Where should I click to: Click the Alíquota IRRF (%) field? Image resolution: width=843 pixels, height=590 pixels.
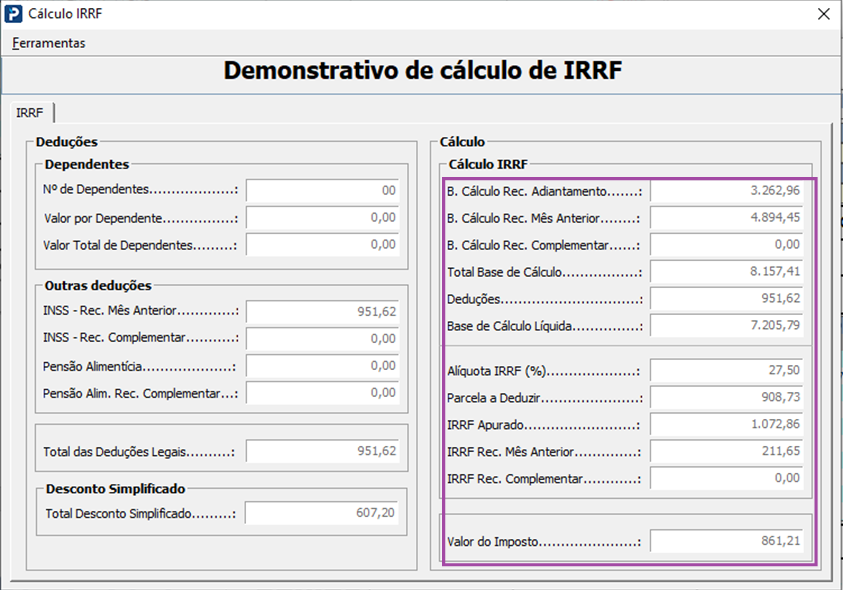point(727,371)
